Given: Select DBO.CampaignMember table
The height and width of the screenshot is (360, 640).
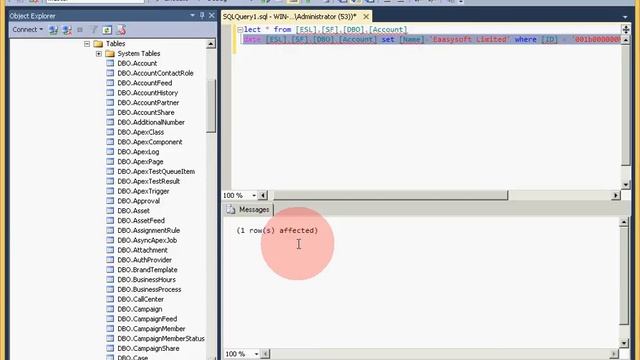Looking at the screenshot, I should [151, 329].
